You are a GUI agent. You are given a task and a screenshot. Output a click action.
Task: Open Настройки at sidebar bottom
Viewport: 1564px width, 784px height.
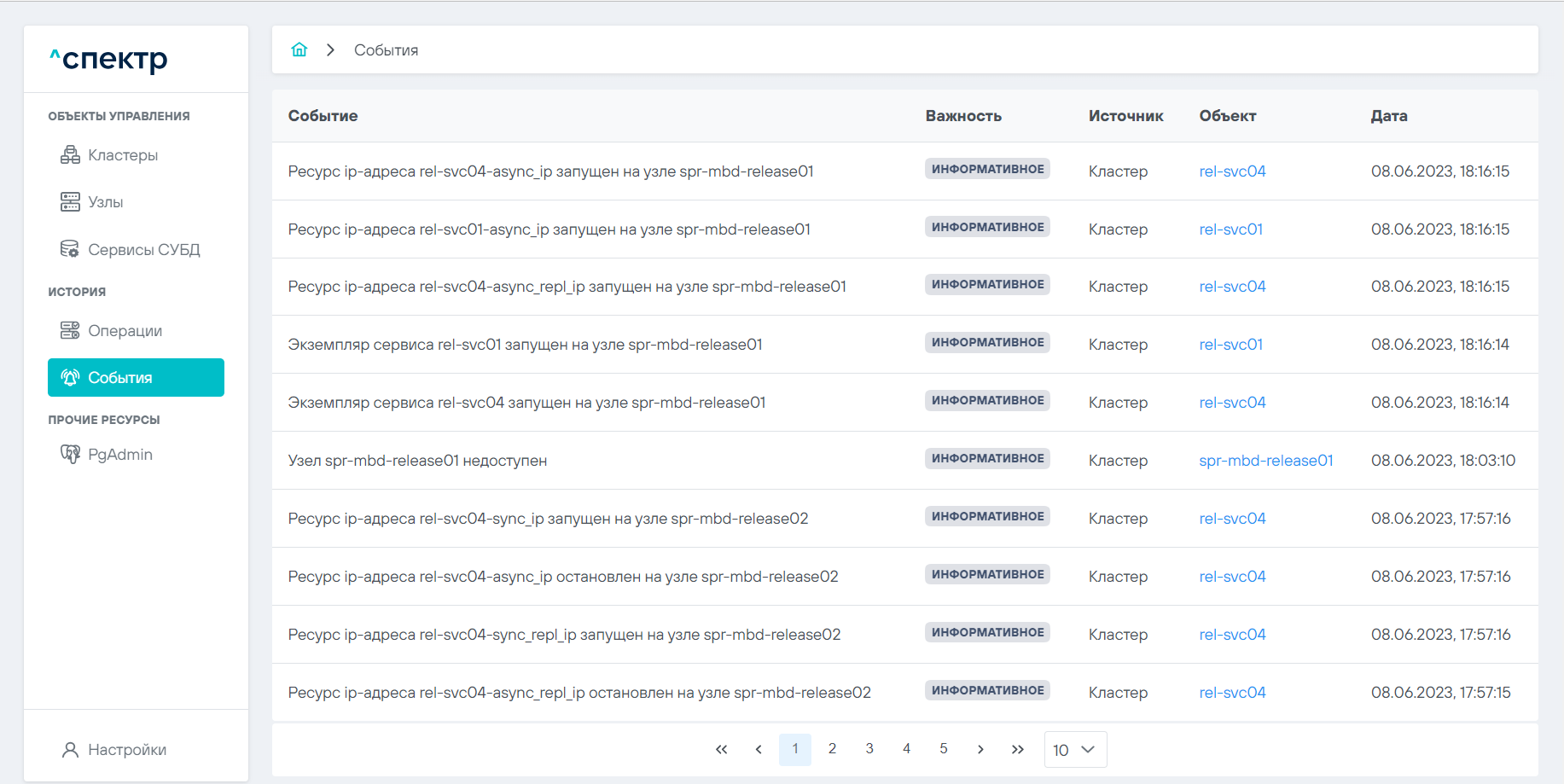tap(126, 750)
